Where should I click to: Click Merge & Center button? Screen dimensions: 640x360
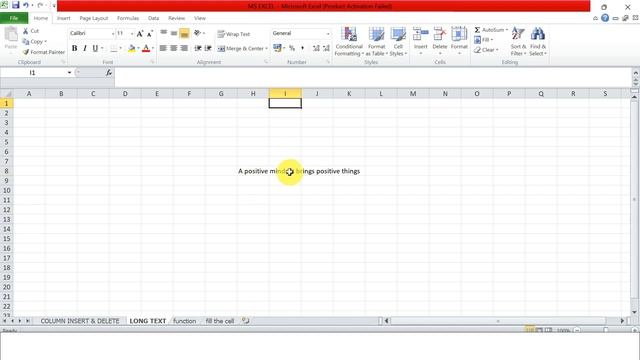point(240,49)
